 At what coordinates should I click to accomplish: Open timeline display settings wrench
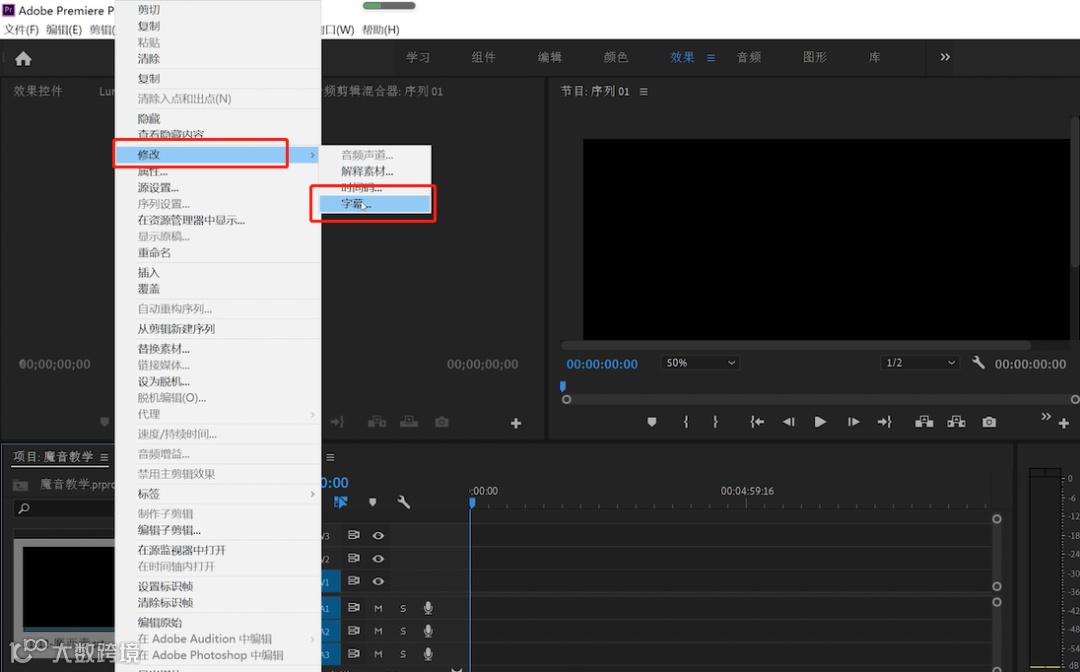(x=404, y=503)
